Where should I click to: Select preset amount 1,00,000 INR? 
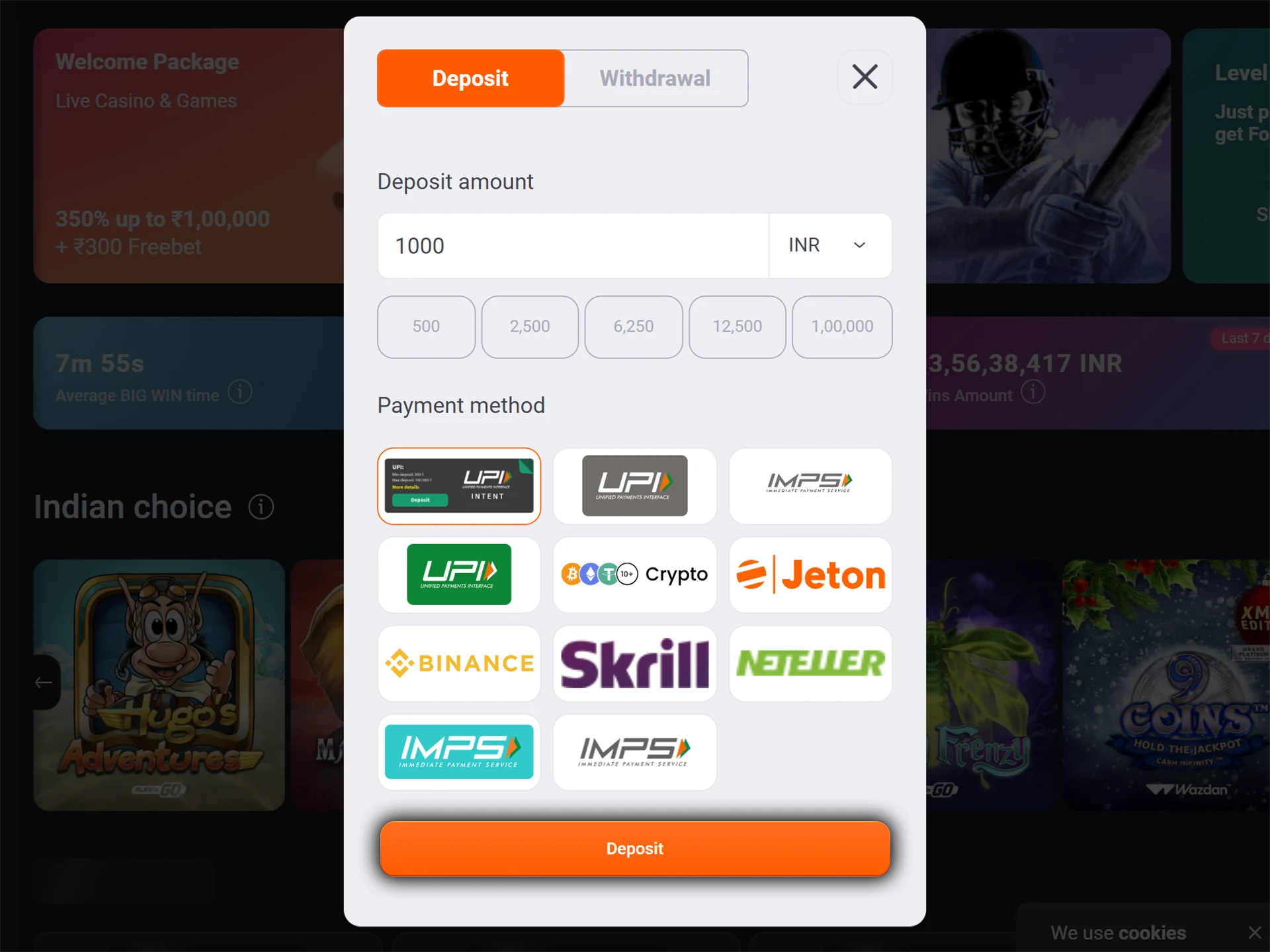click(841, 326)
